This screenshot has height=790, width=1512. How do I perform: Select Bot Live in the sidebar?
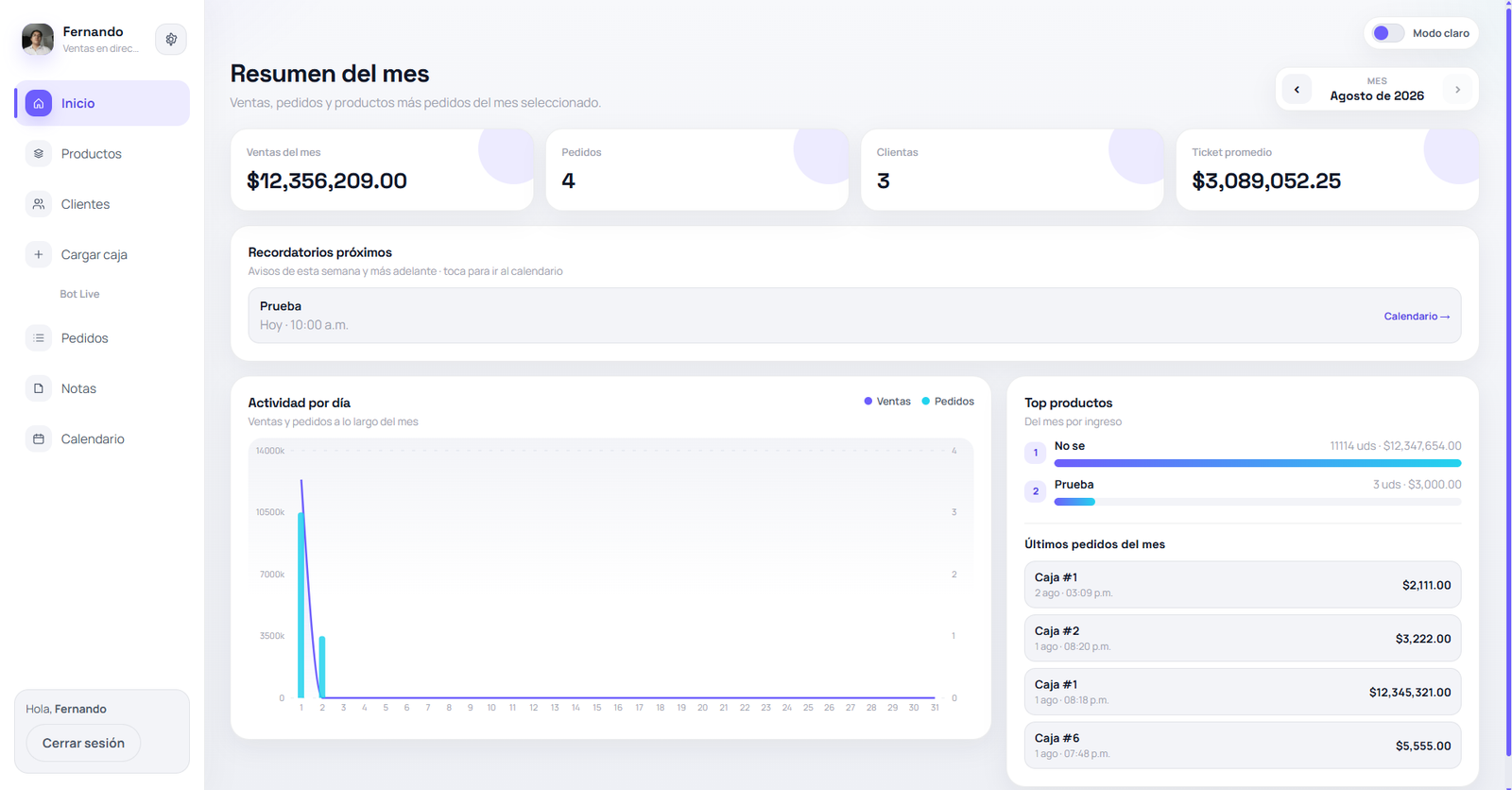79,294
